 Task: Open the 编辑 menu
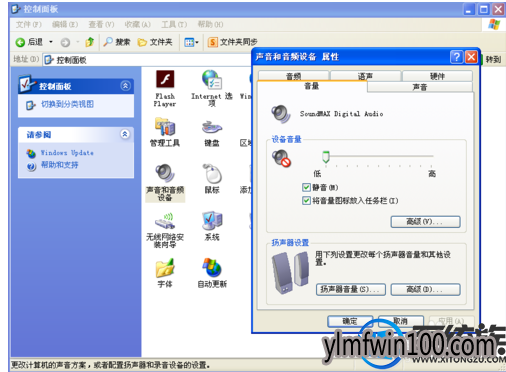point(65,24)
